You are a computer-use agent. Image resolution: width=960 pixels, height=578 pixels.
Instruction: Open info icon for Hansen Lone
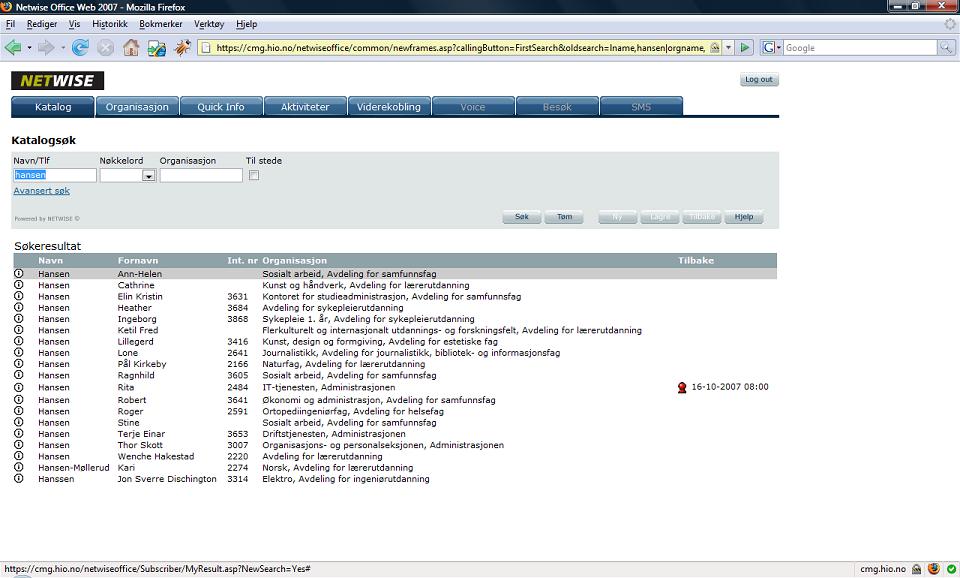[18, 352]
